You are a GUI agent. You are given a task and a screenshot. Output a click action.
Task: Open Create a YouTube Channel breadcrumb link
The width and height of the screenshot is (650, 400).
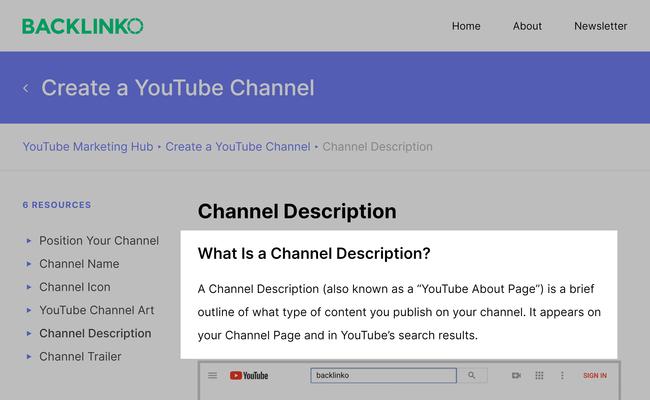(238, 147)
